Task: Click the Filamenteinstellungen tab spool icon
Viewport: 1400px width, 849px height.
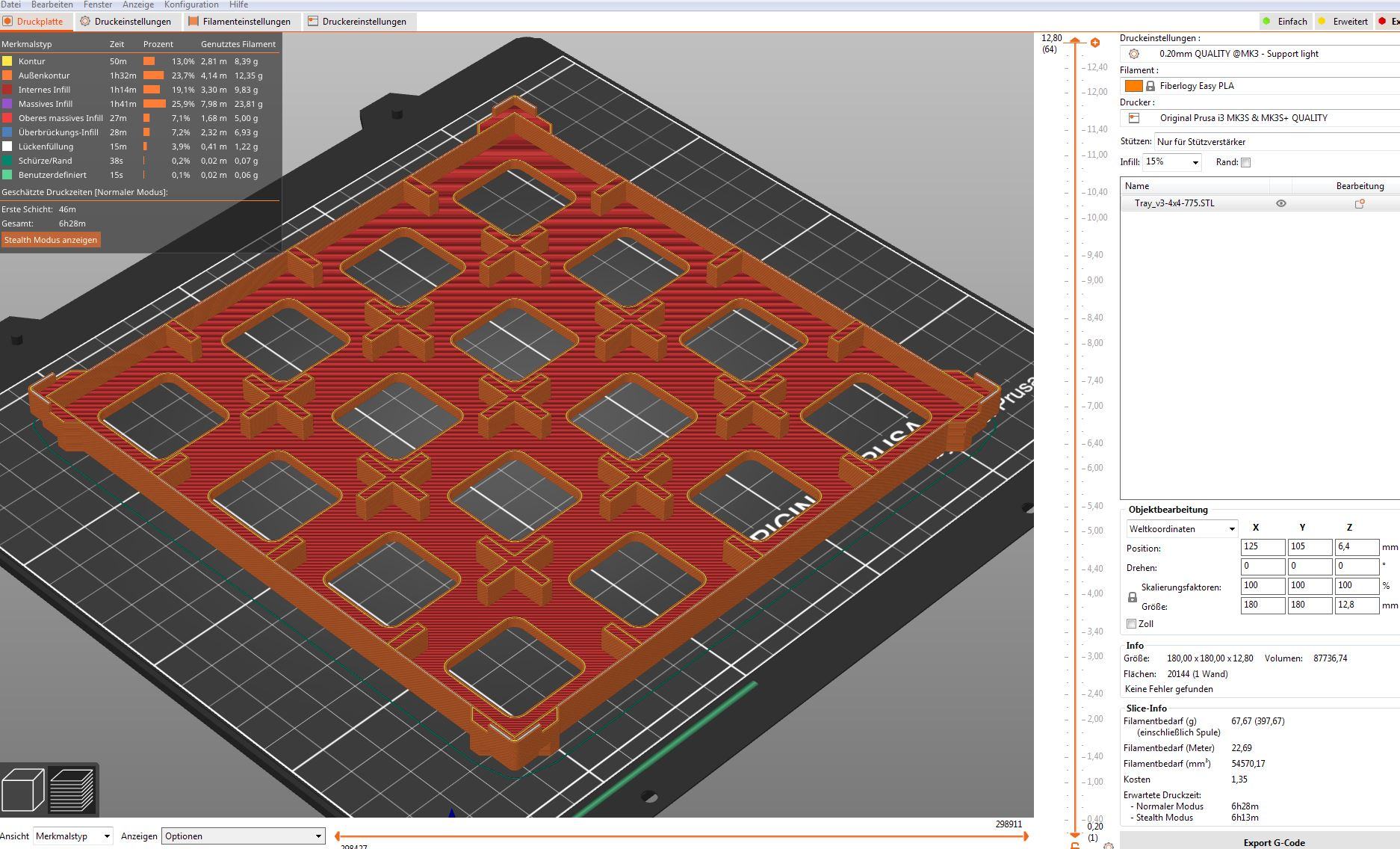Action: click(193, 22)
